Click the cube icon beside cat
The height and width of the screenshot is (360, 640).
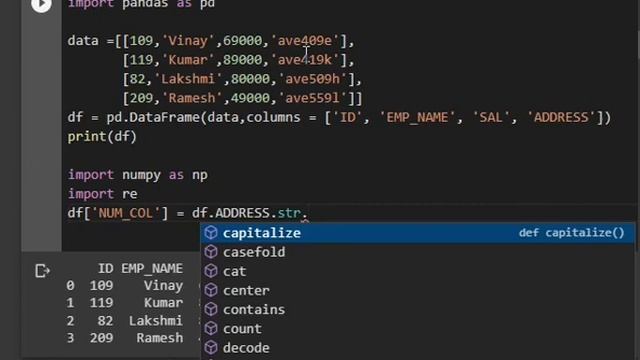211,271
